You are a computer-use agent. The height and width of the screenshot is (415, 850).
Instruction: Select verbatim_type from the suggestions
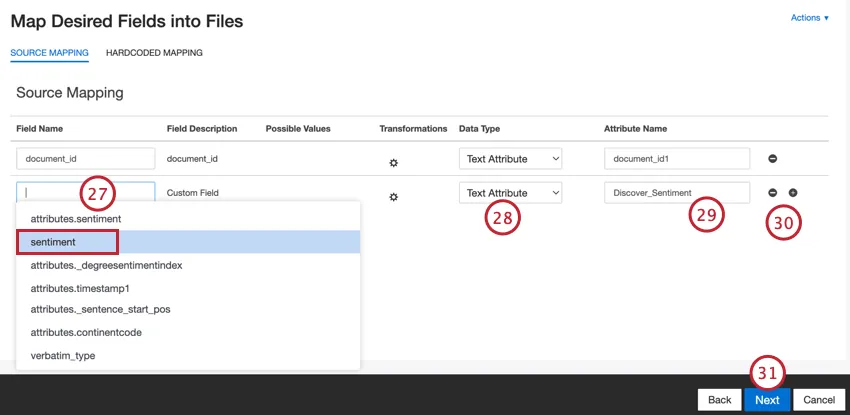tap(62, 355)
